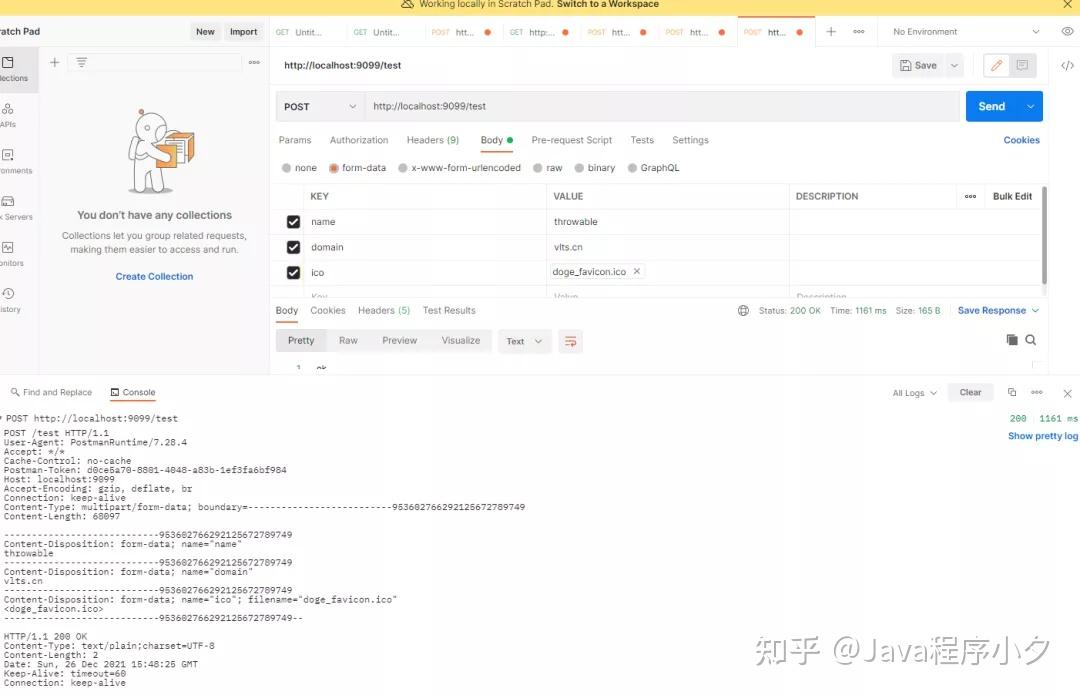
Task: Remove the doge_favicon.ico file attachment
Action: click(637, 271)
